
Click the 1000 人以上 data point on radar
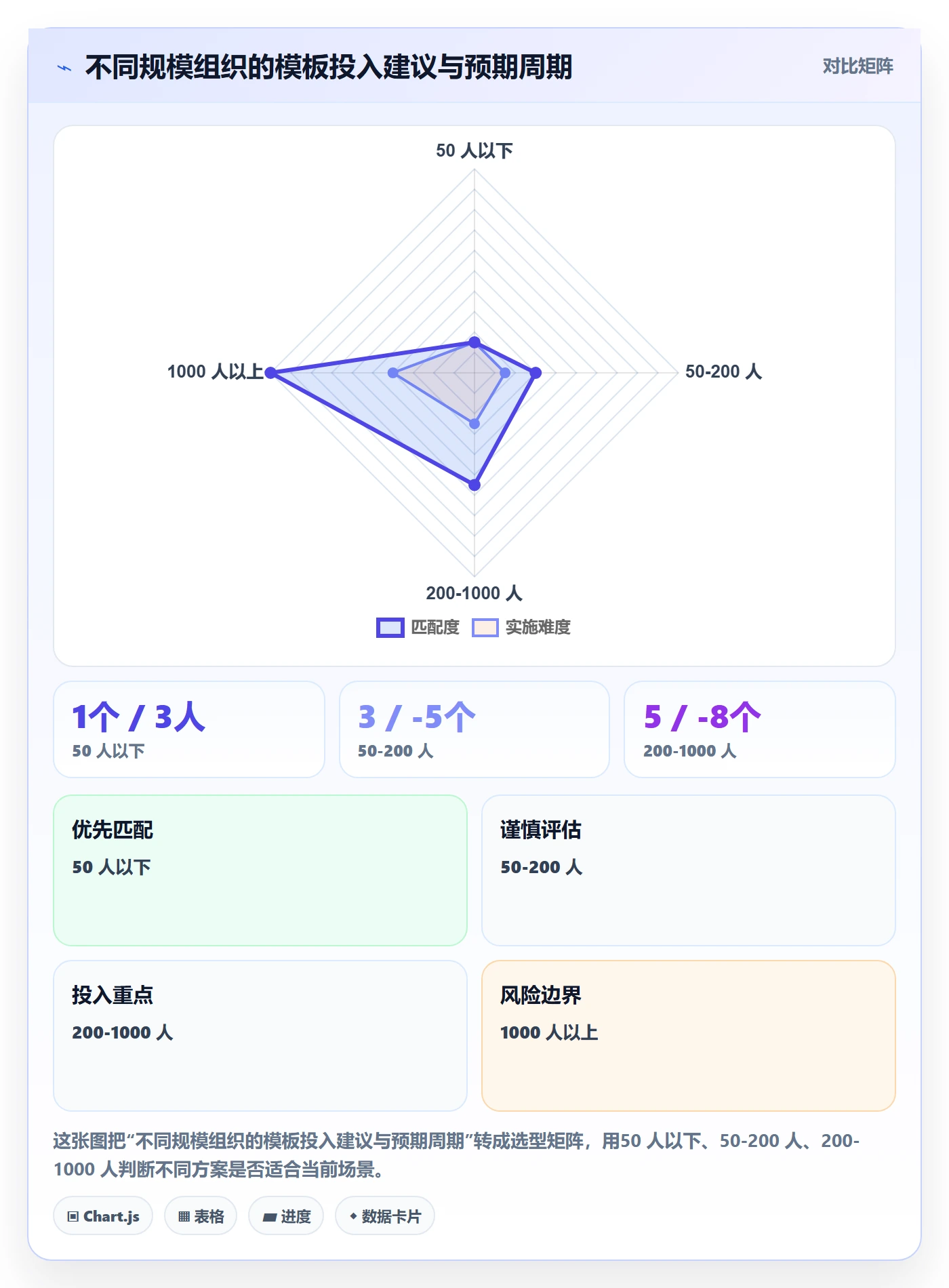270,373
